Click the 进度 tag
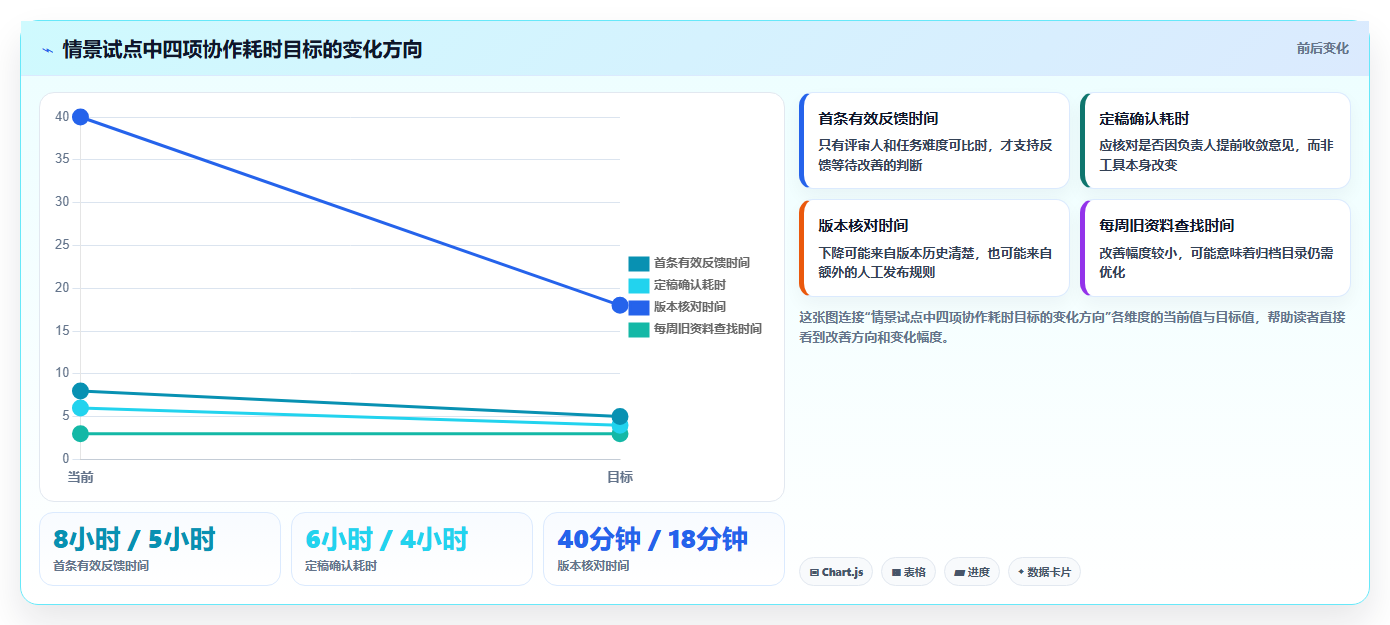1390x625 pixels. pyautogui.click(x=971, y=572)
